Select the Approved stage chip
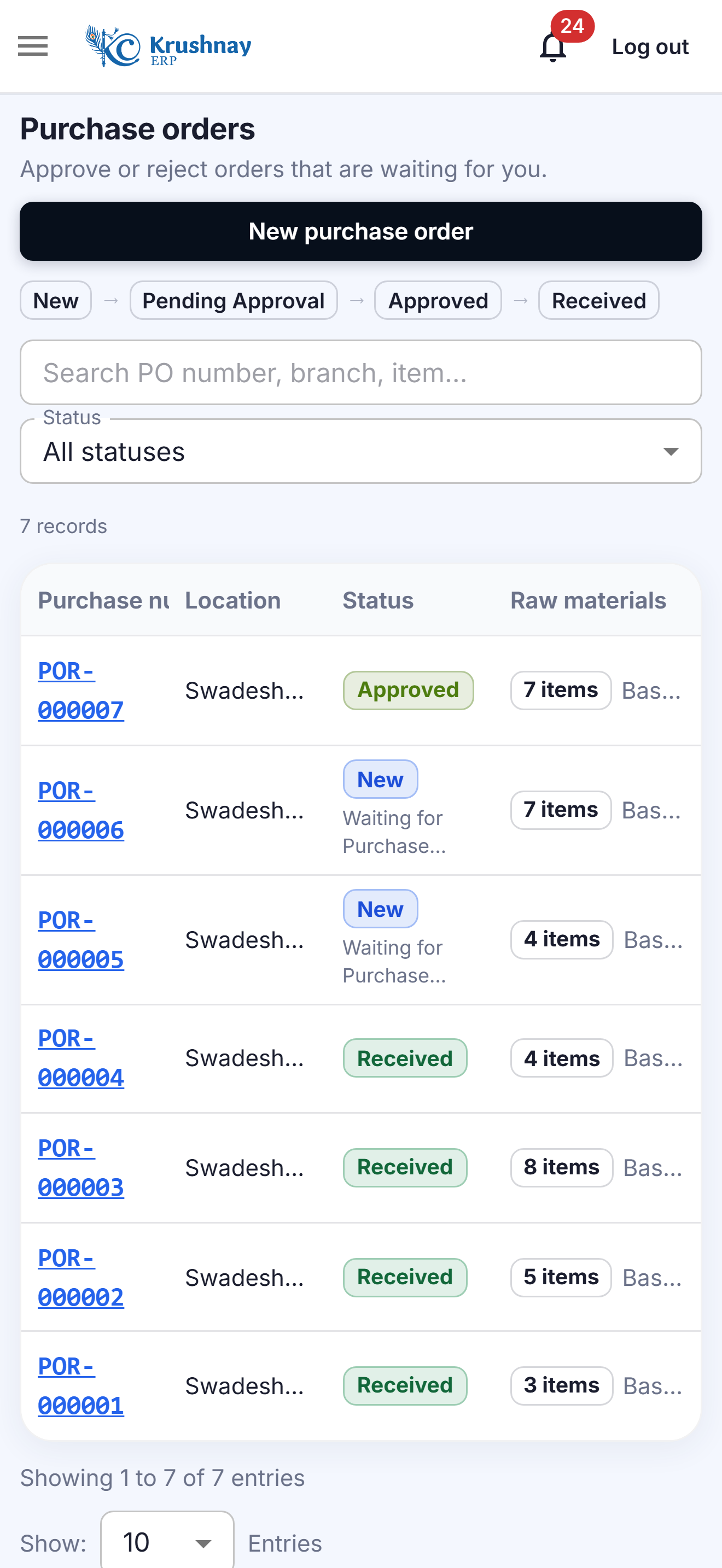 point(438,300)
